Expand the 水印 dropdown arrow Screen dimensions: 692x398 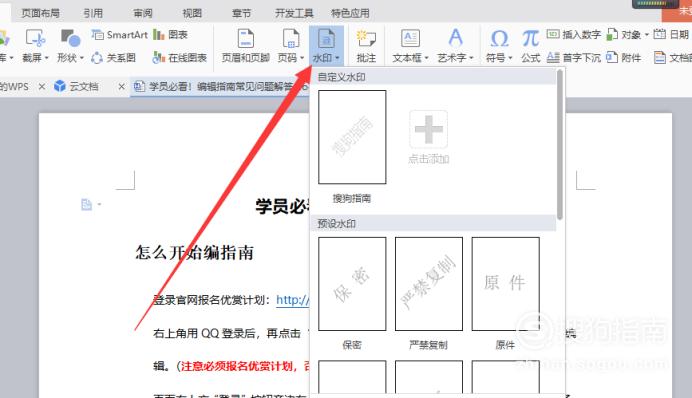(x=337, y=58)
